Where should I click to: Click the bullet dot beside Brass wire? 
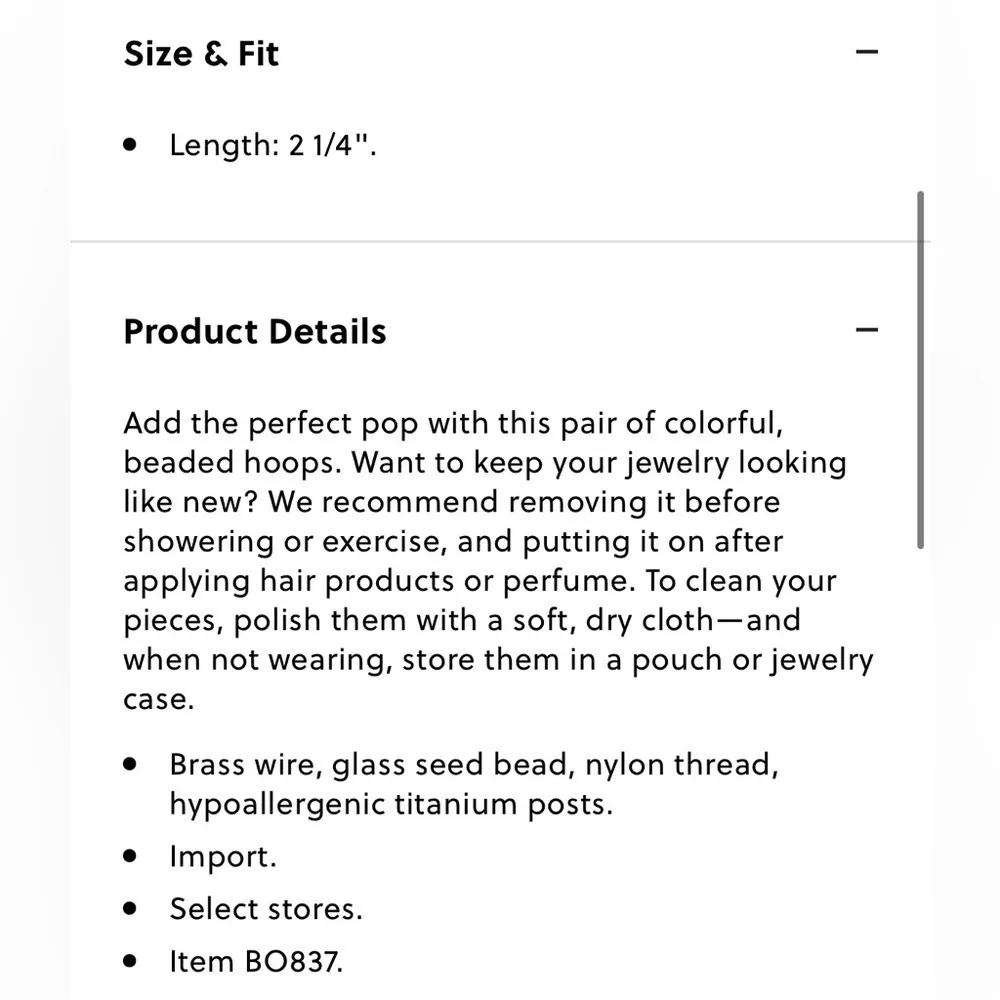point(130,765)
